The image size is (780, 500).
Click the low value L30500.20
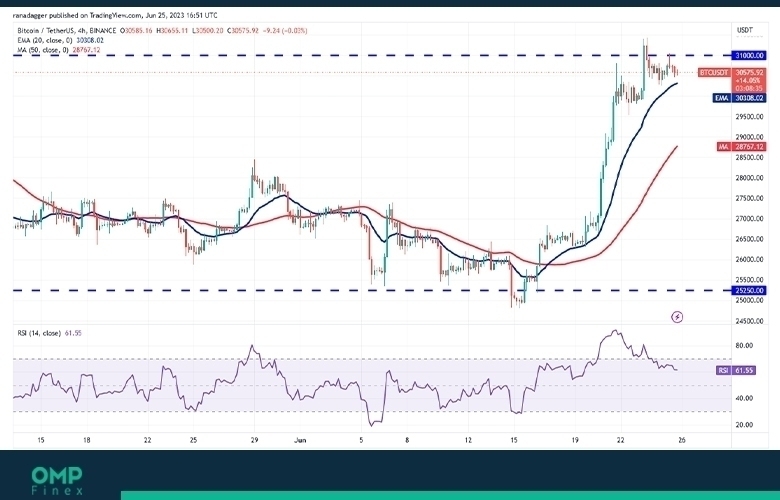coord(208,30)
